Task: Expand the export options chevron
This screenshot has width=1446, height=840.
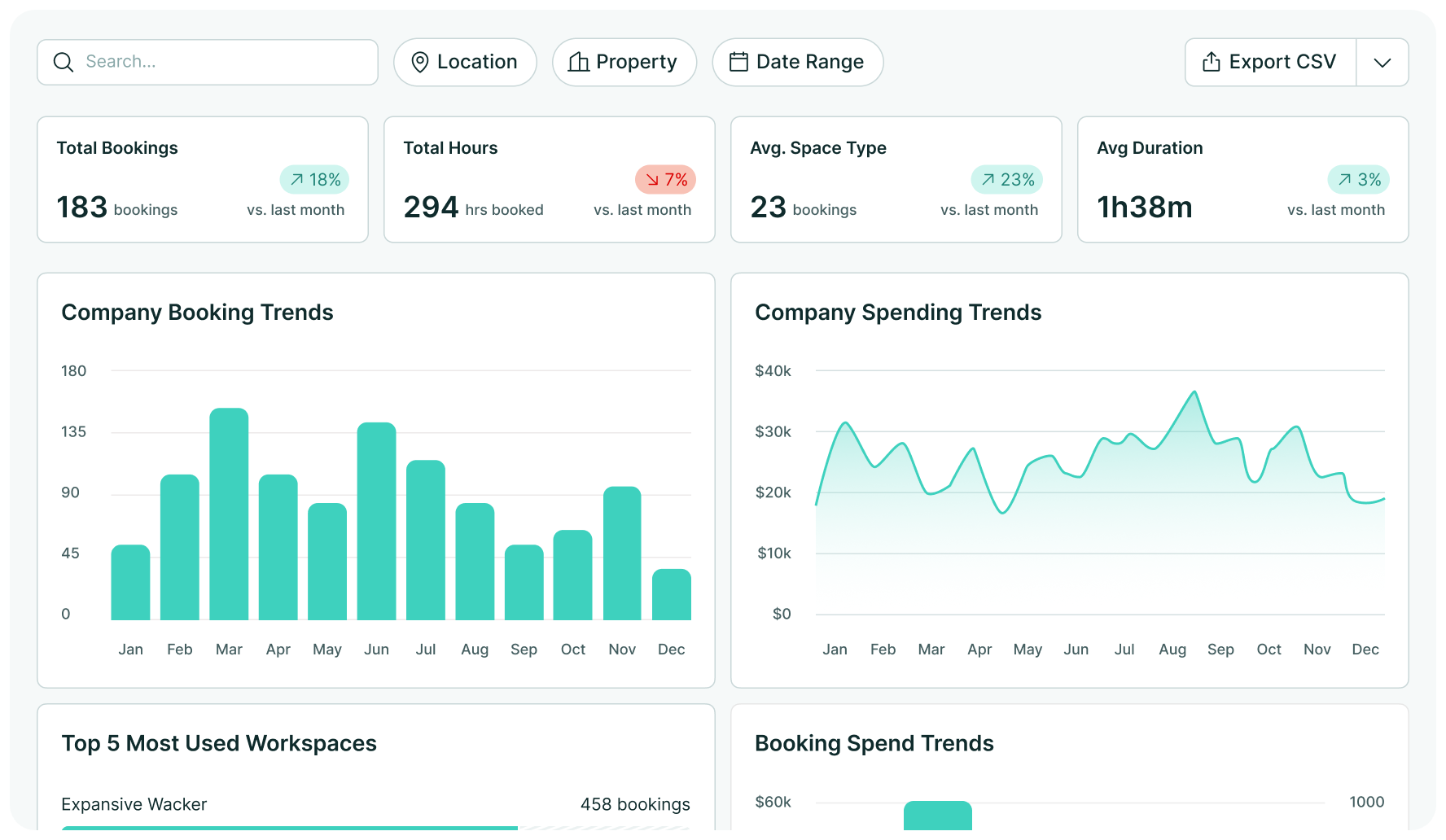Action: click(x=1382, y=62)
